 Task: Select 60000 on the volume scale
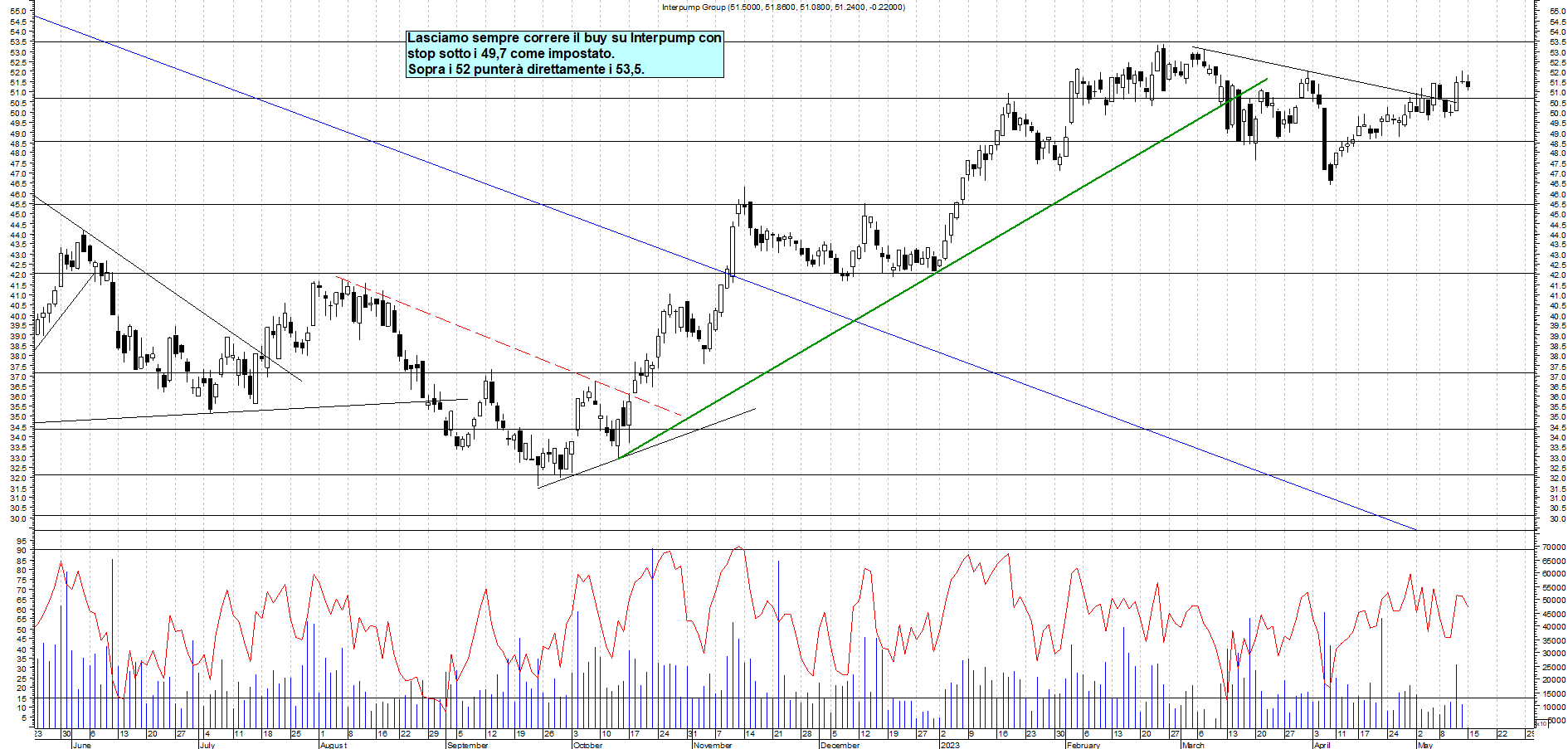pyautogui.click(x=1554, y=574)
